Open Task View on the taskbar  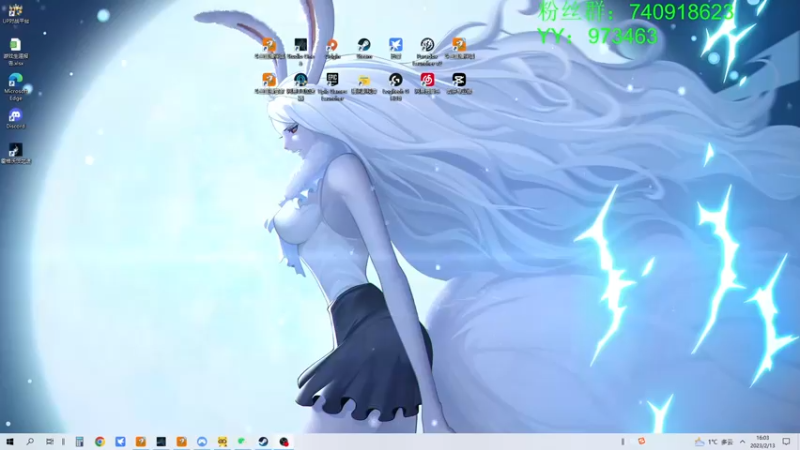tap(49, 442)
